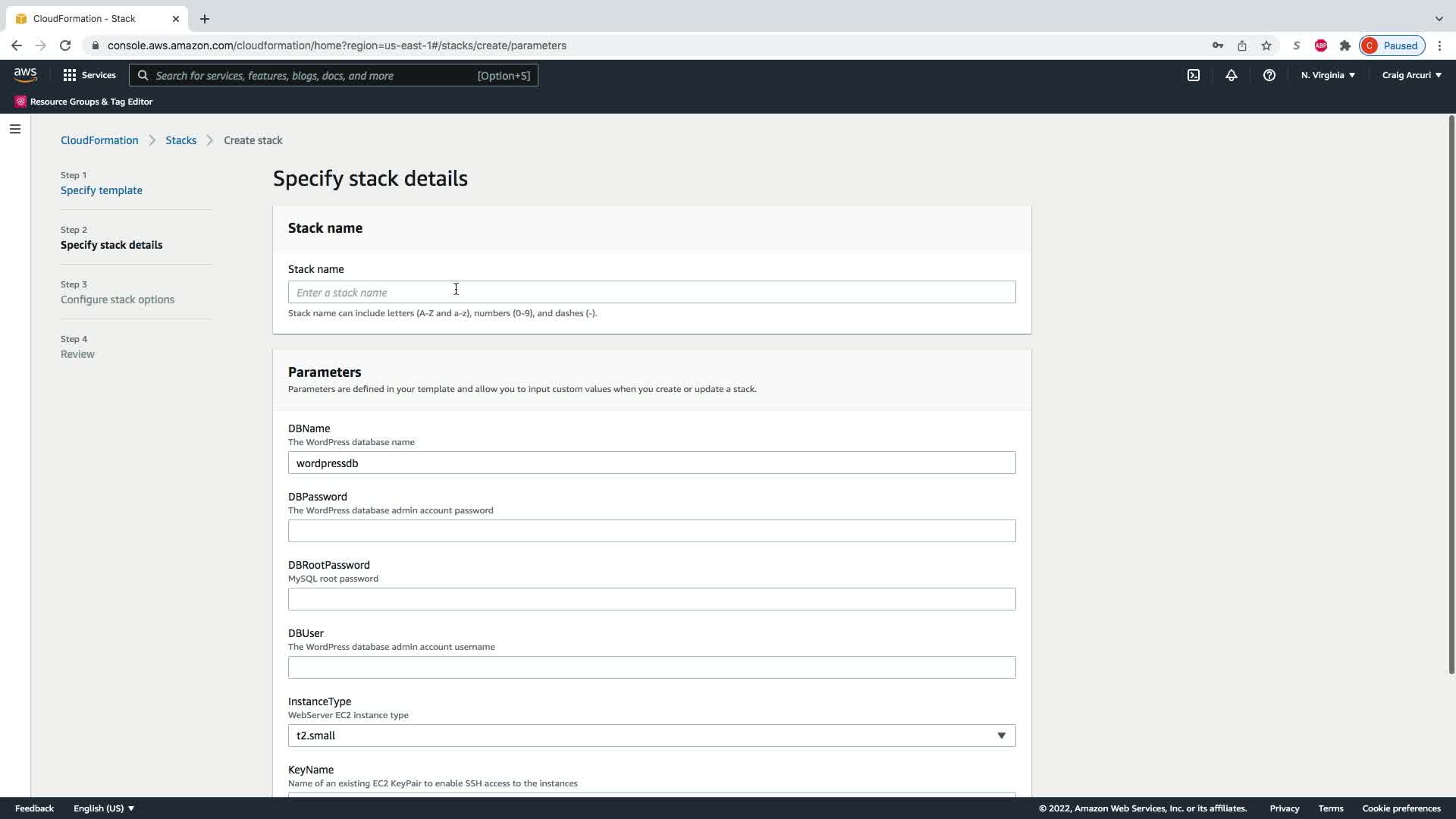Image resolution: width=1456 pixels, height=819 pixels.
Task: Change the English (US) language selector
Action: (104, 808)
